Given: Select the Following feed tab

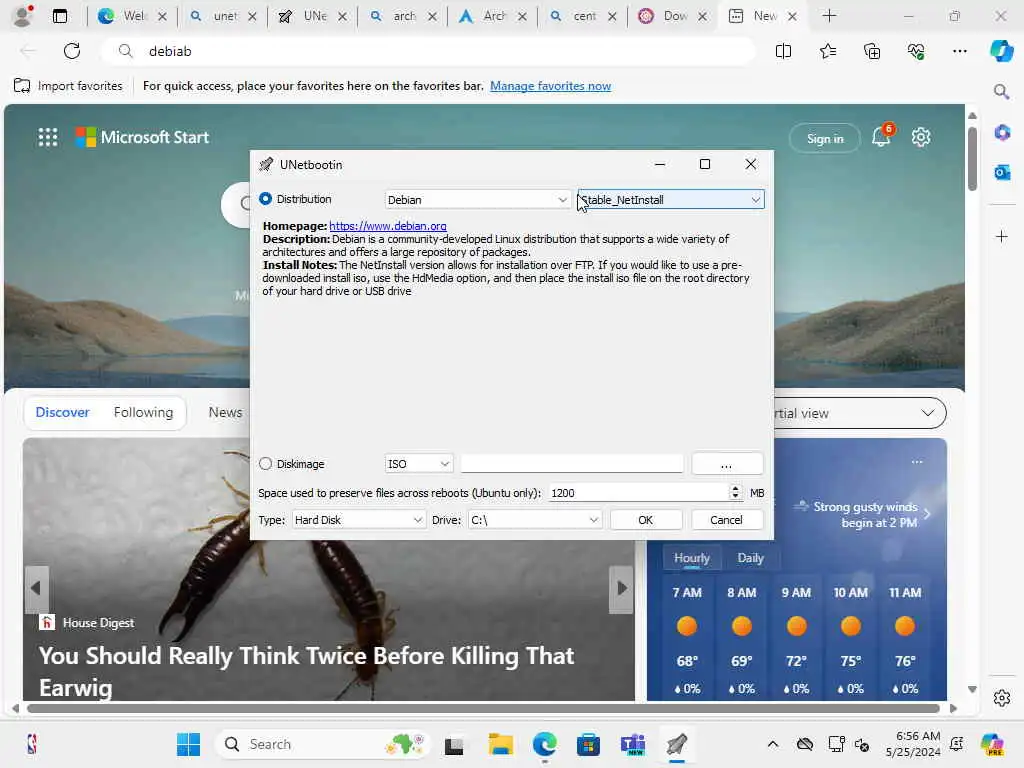Looking at the screenshot, I should (x=143, y=413).
